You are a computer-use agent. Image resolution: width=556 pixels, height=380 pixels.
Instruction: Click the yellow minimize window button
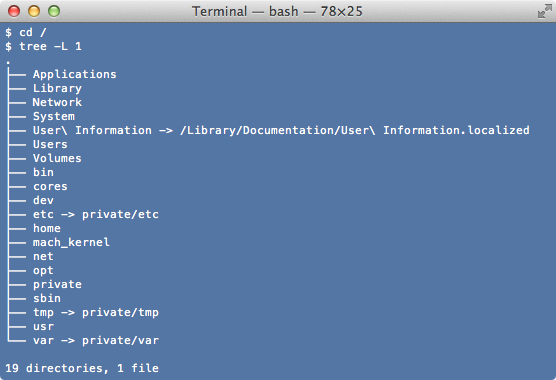34,11
